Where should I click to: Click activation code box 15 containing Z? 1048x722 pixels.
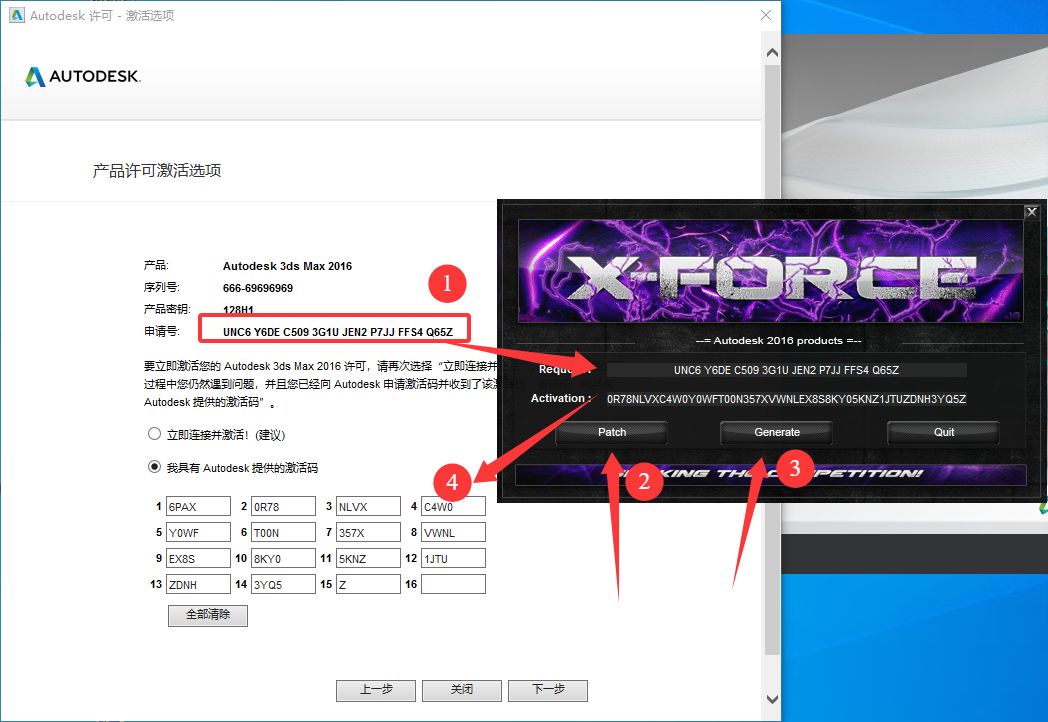[x=368, y=584]
